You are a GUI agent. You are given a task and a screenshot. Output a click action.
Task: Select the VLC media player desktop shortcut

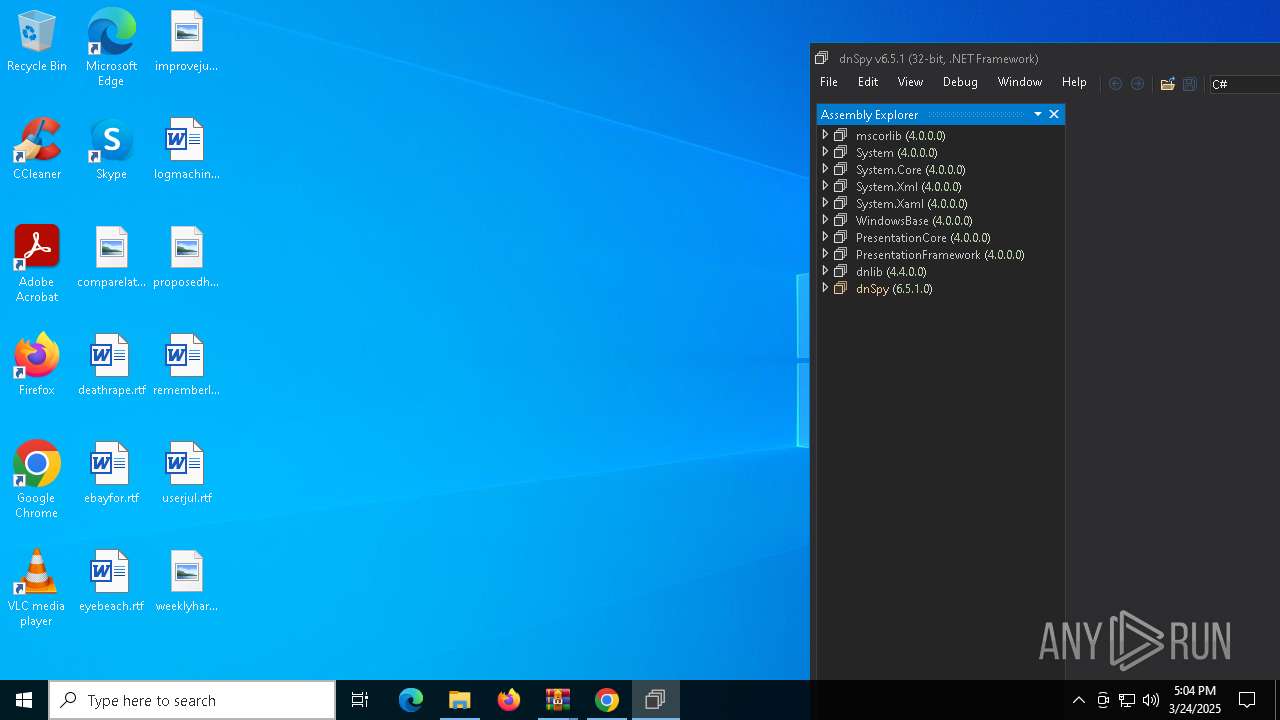37,588
